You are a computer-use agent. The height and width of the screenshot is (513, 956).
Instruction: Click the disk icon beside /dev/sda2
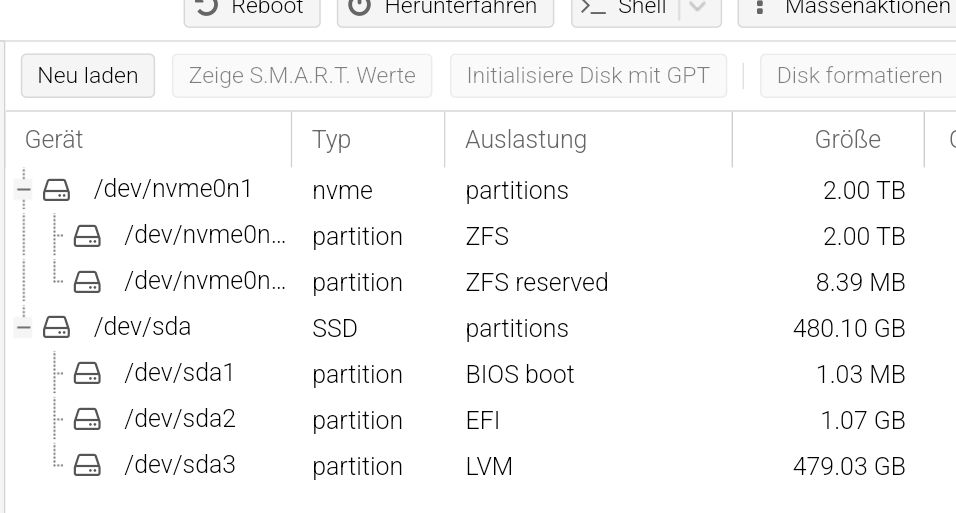coord(87,420)
